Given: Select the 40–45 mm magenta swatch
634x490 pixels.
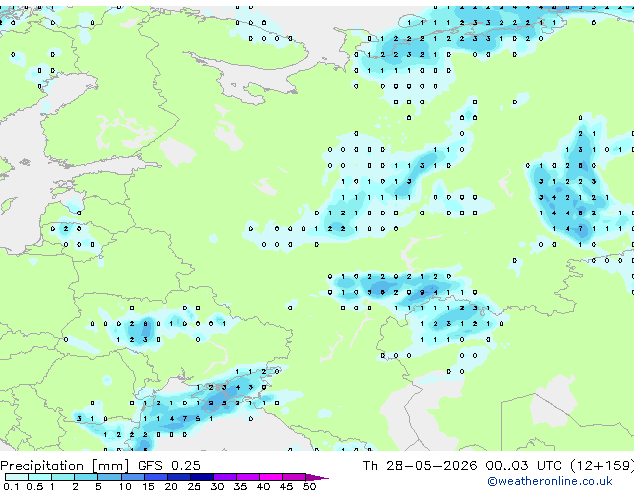Looking at the screenshot, I should click(271, 477).
